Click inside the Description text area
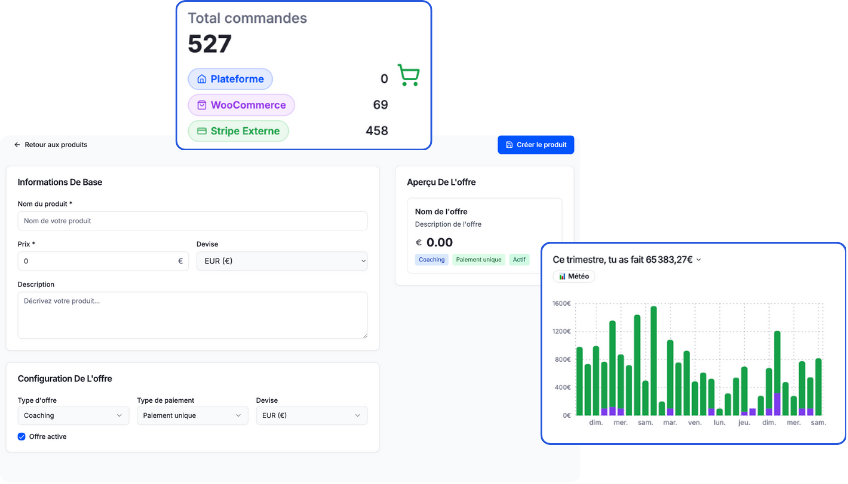This screenshot has width=848, height=484. [x=192, y=315]
